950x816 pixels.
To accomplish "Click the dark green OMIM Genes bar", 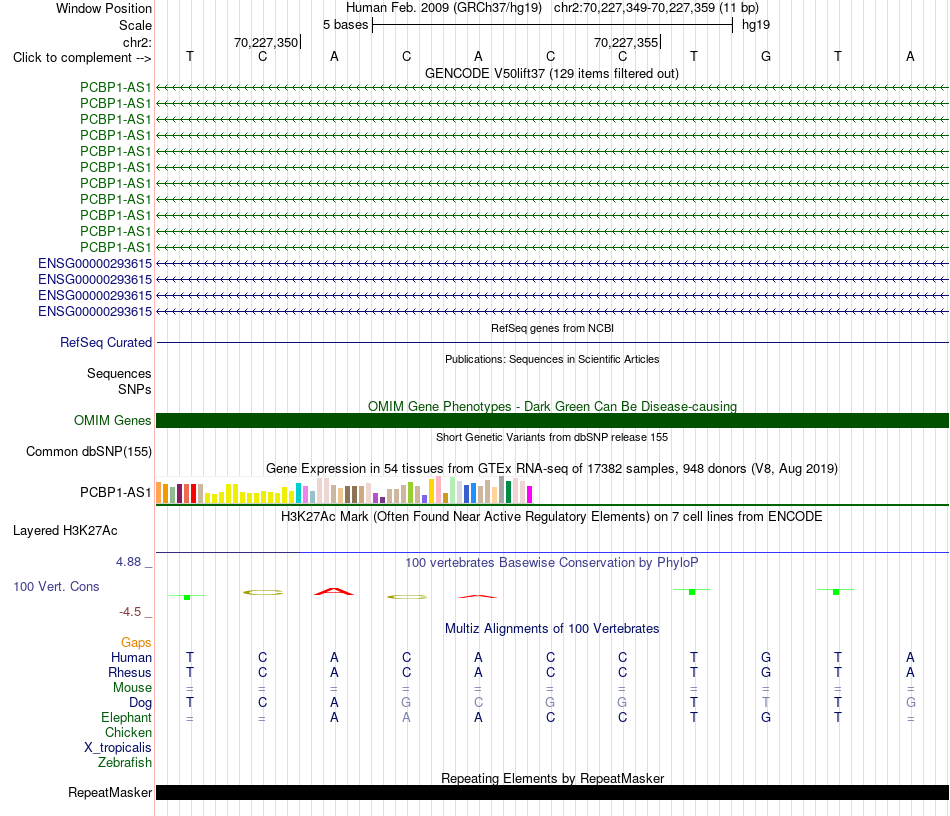I will pos(552,420).
